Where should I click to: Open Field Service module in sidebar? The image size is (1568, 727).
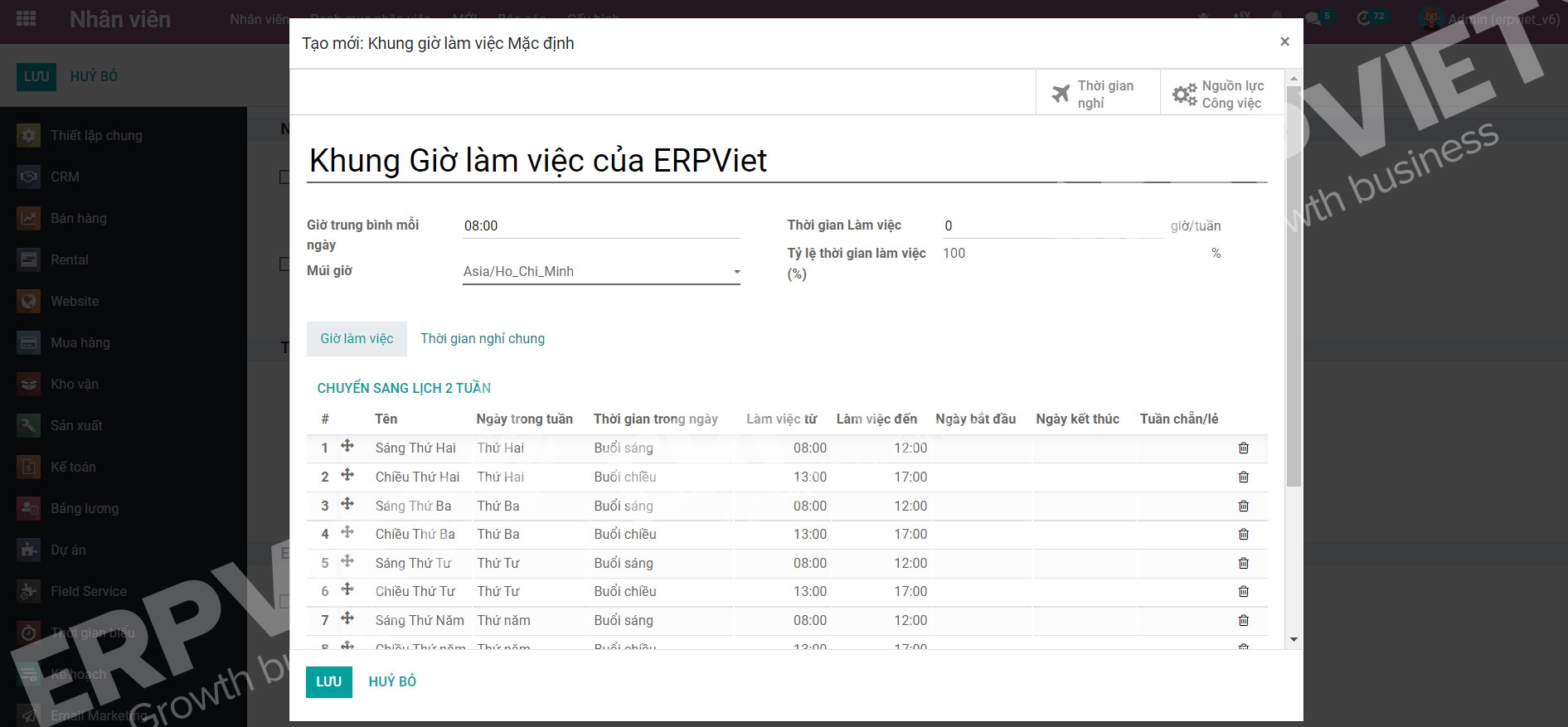pos(73,591)
